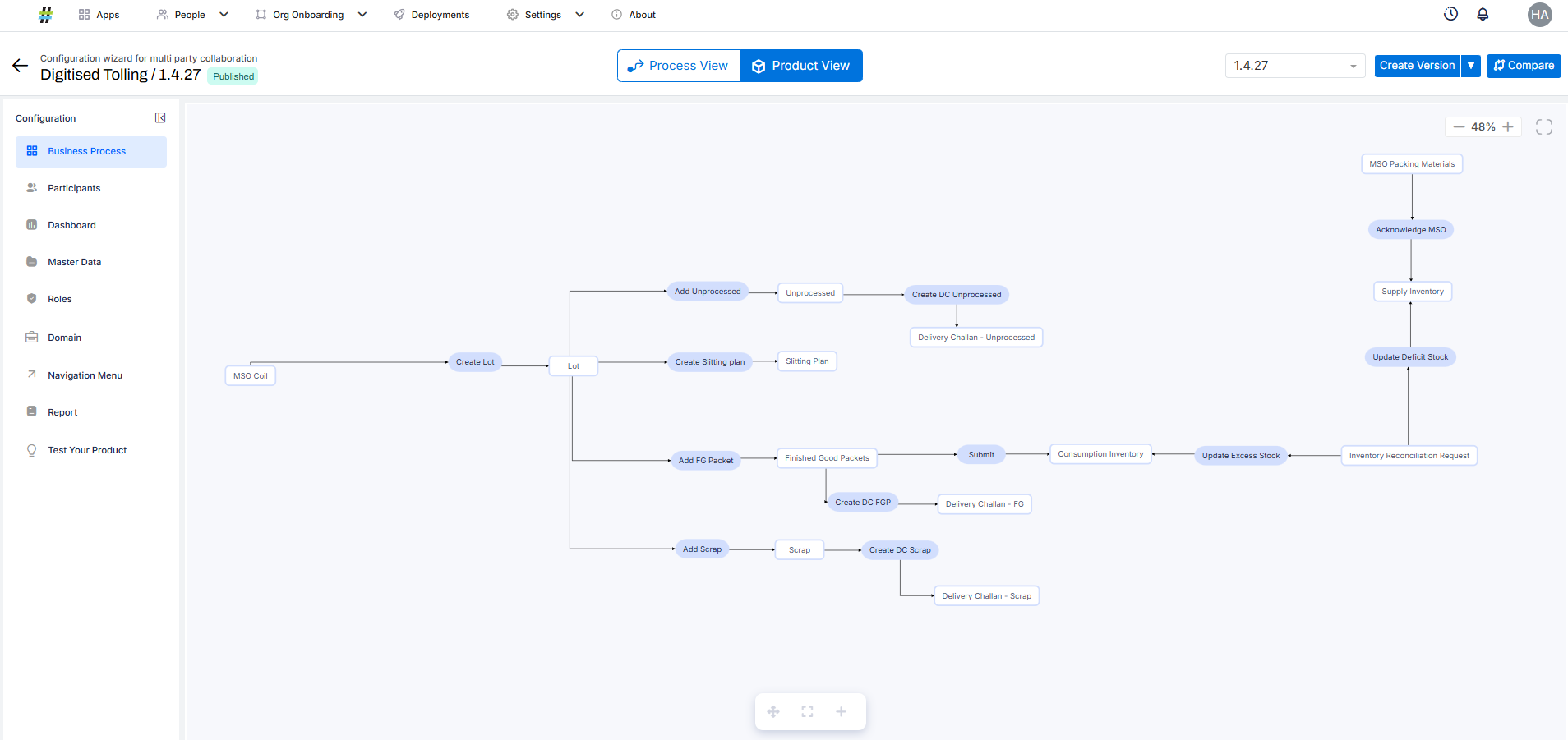
Task: Select the pan/move tool in bottom toolbar
Action: pos(773,711)
